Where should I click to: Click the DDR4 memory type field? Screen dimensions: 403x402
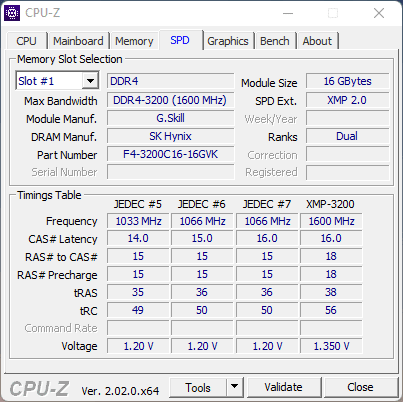(x=170, y=81)
